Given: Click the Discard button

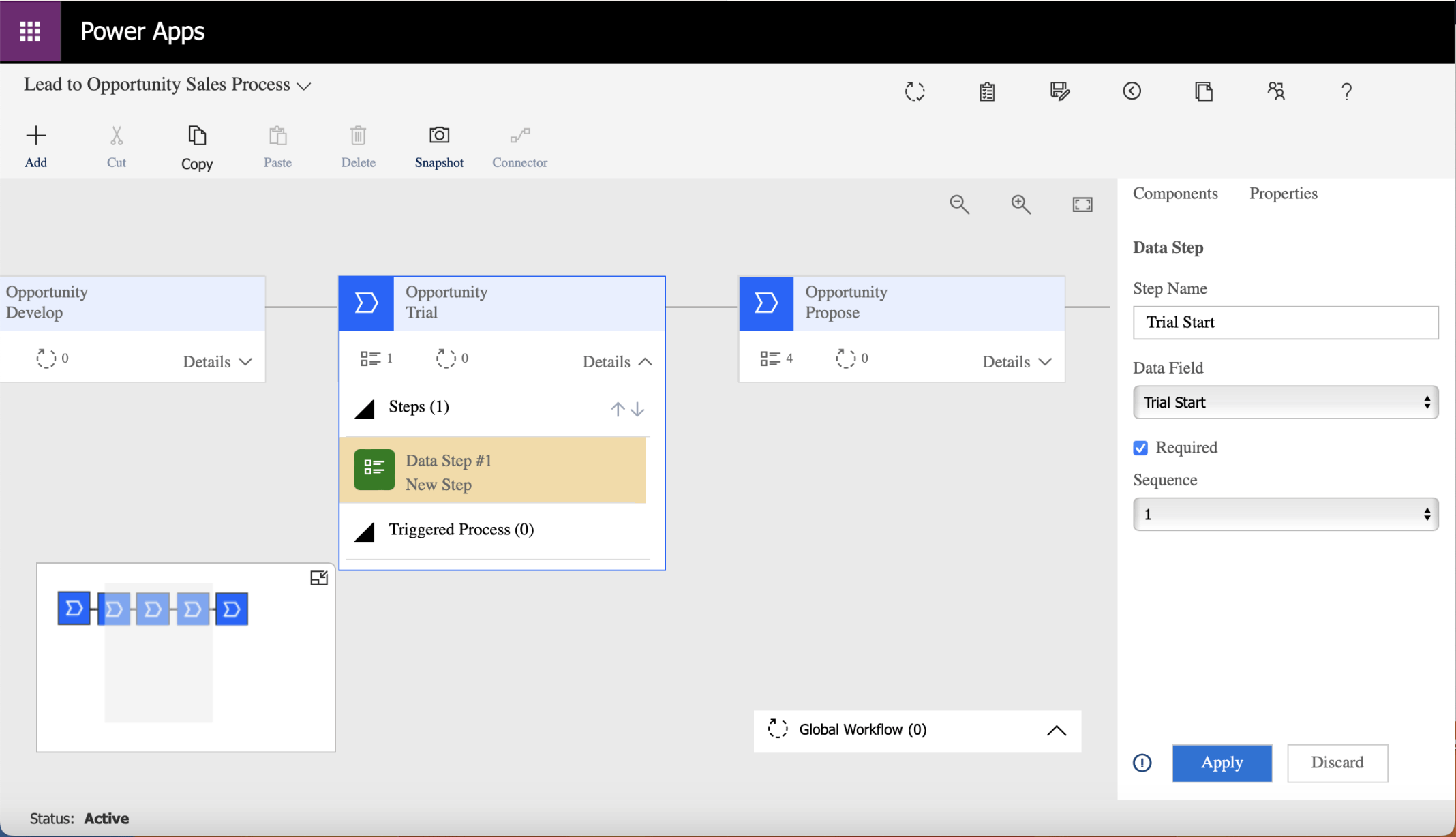Looking at the screenshot, I should click(1337, 763).
